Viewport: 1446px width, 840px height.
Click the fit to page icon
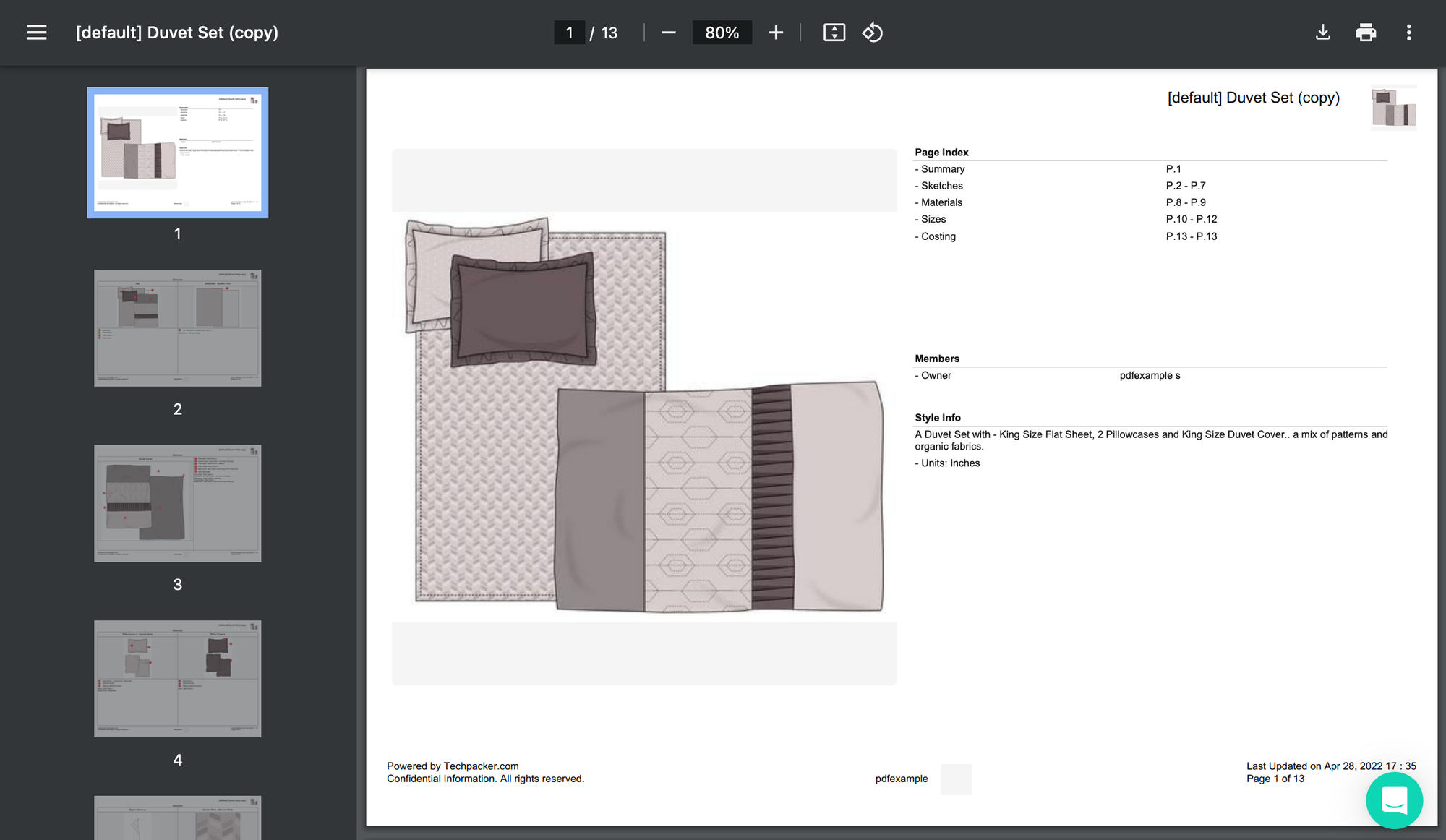(834, 33)
